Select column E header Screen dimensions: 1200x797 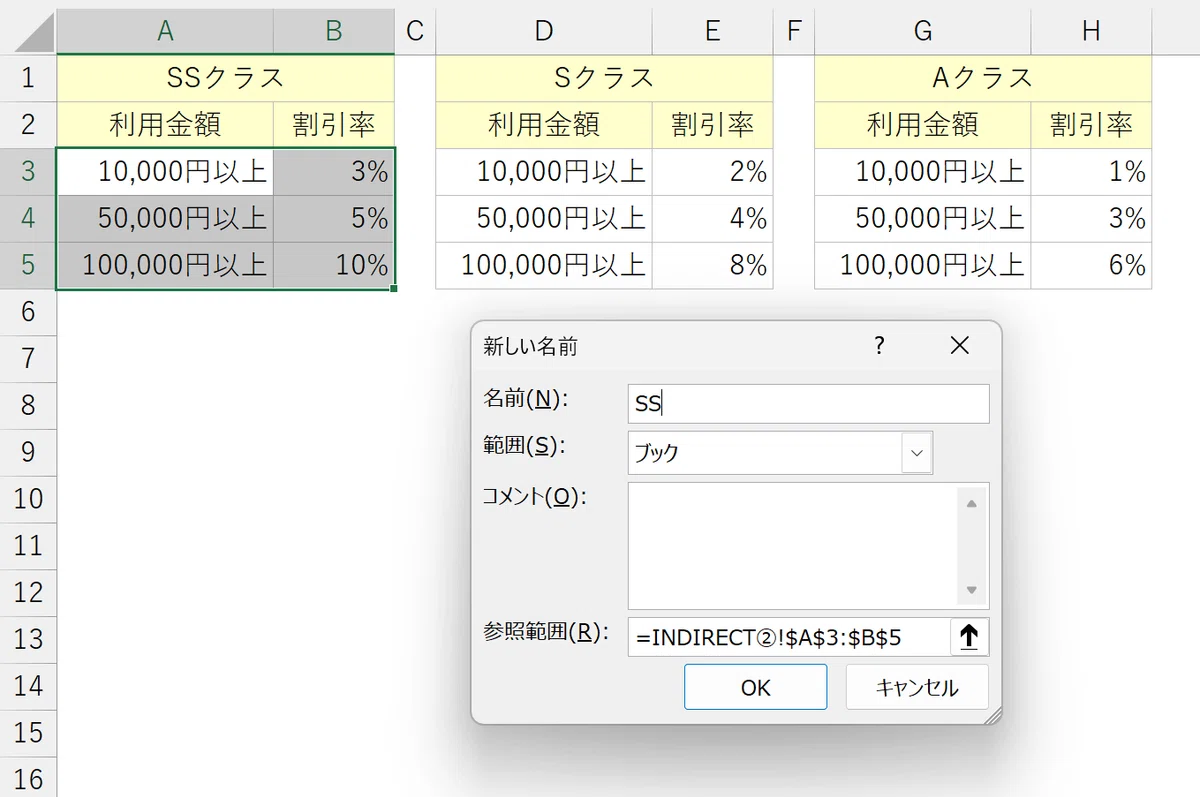pyautogui.click(x=713, y=31)
